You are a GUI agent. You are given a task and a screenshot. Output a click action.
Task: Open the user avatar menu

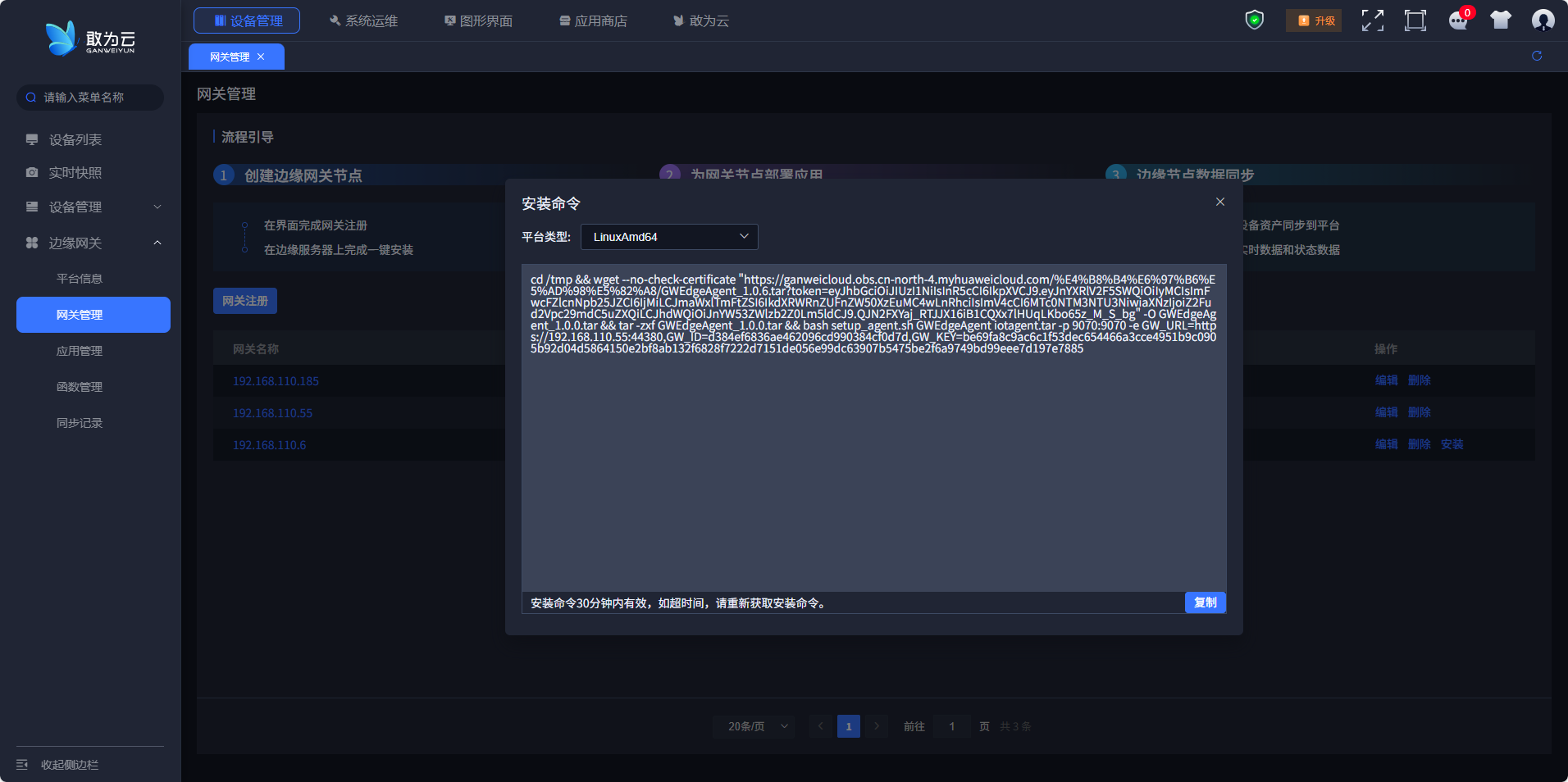1543,20
